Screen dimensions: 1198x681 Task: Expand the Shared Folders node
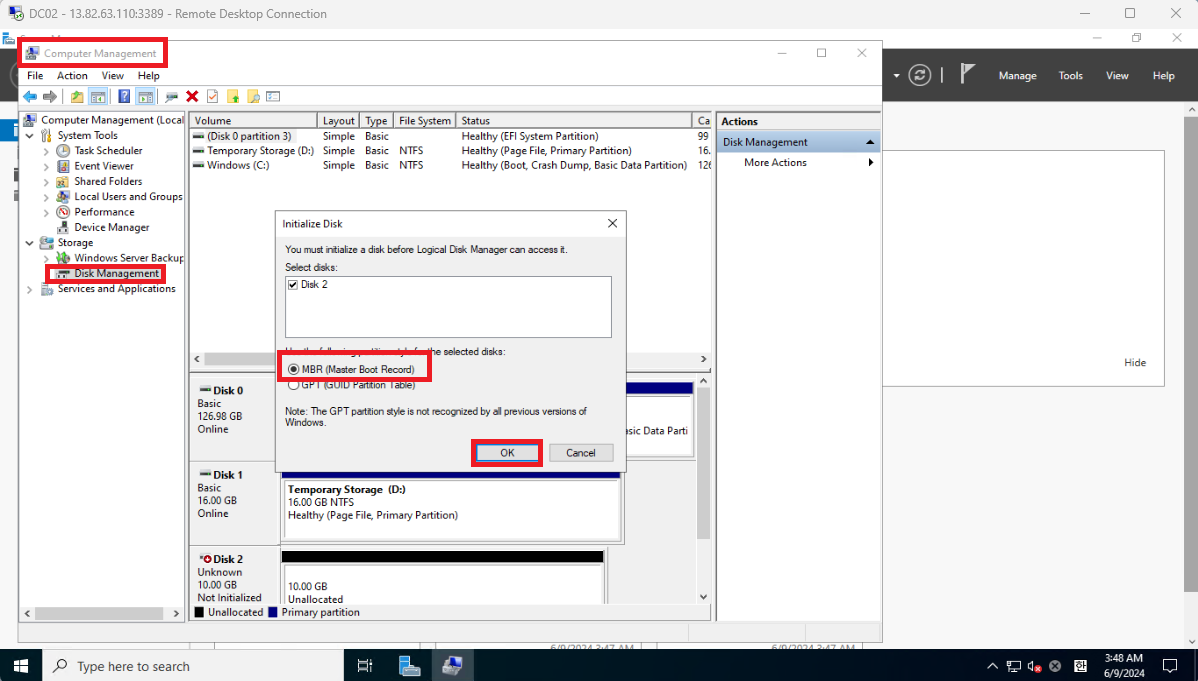click(46, 181)
